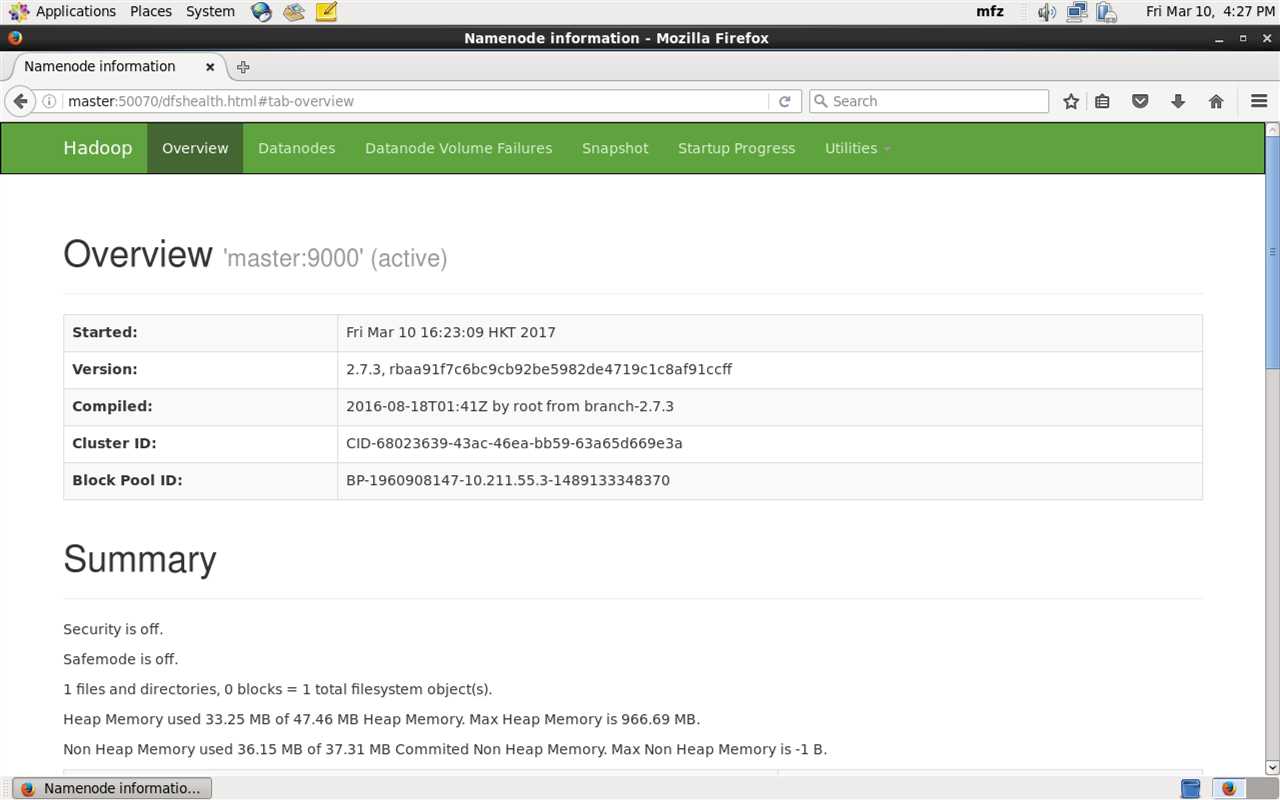Click the Block Pool ID value BP-1960908147
Image resolution: width=1280 pixels, height=800 pixels.
(x=508, y=480)
